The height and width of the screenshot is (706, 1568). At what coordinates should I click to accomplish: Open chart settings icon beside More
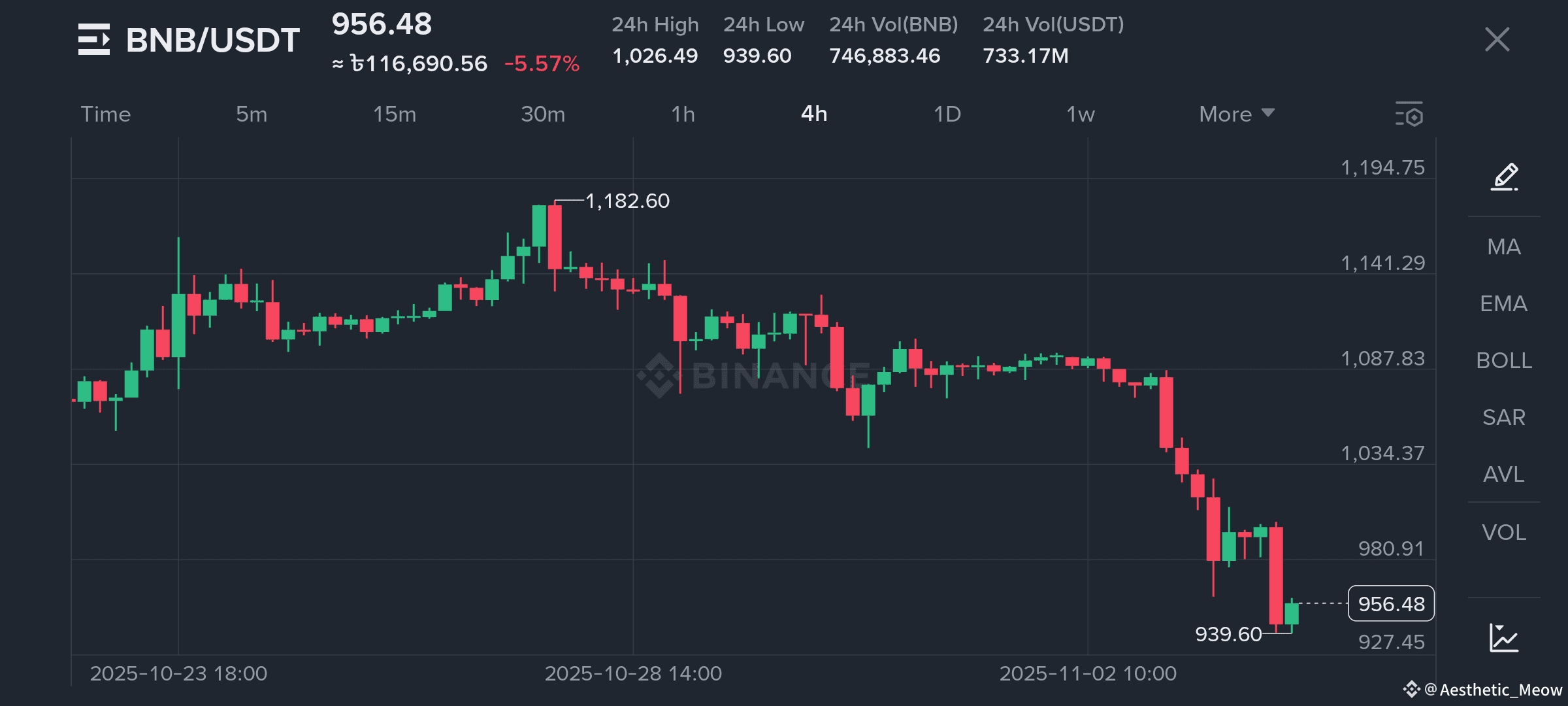pyautogui.click(x=1409, y=114)
